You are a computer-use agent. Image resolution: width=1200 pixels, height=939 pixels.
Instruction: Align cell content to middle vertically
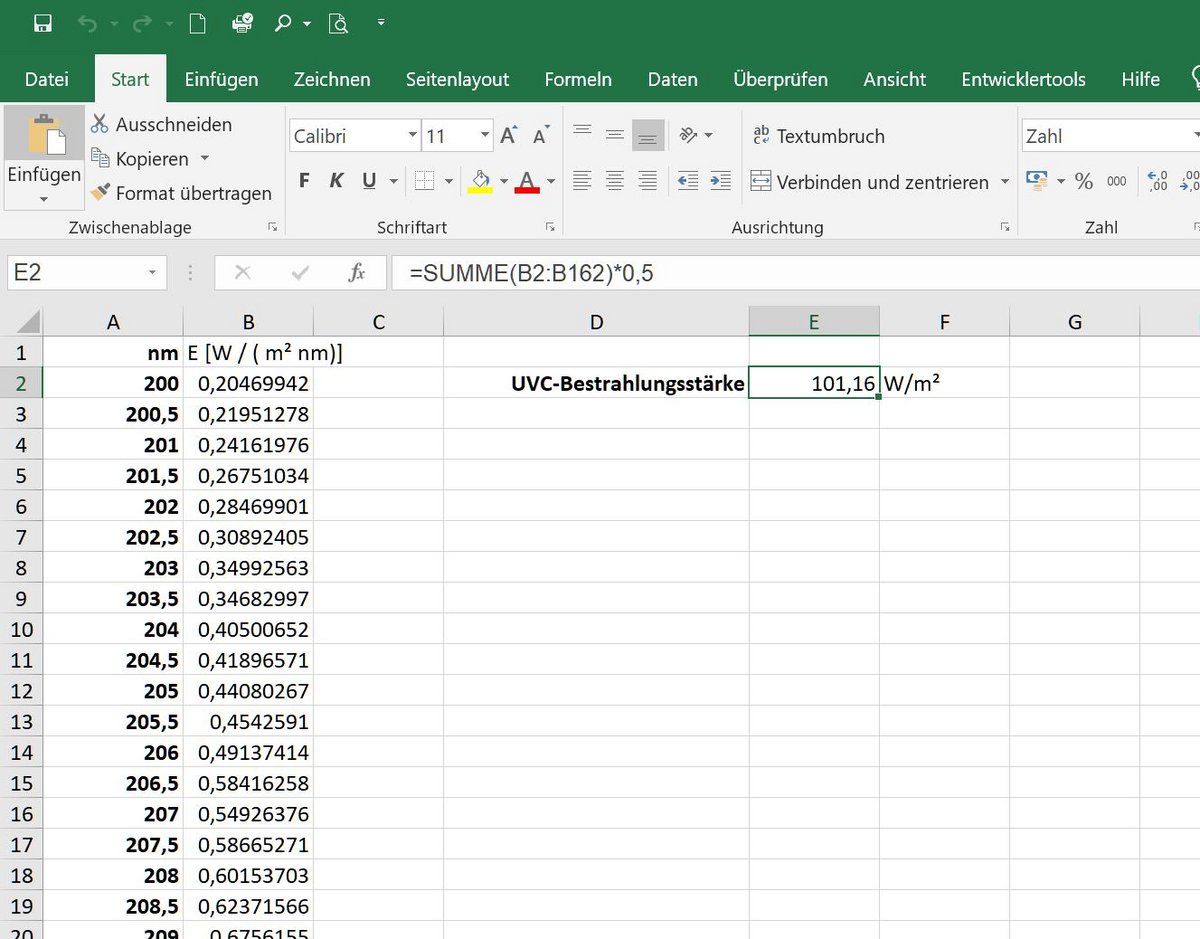point(615,135)
